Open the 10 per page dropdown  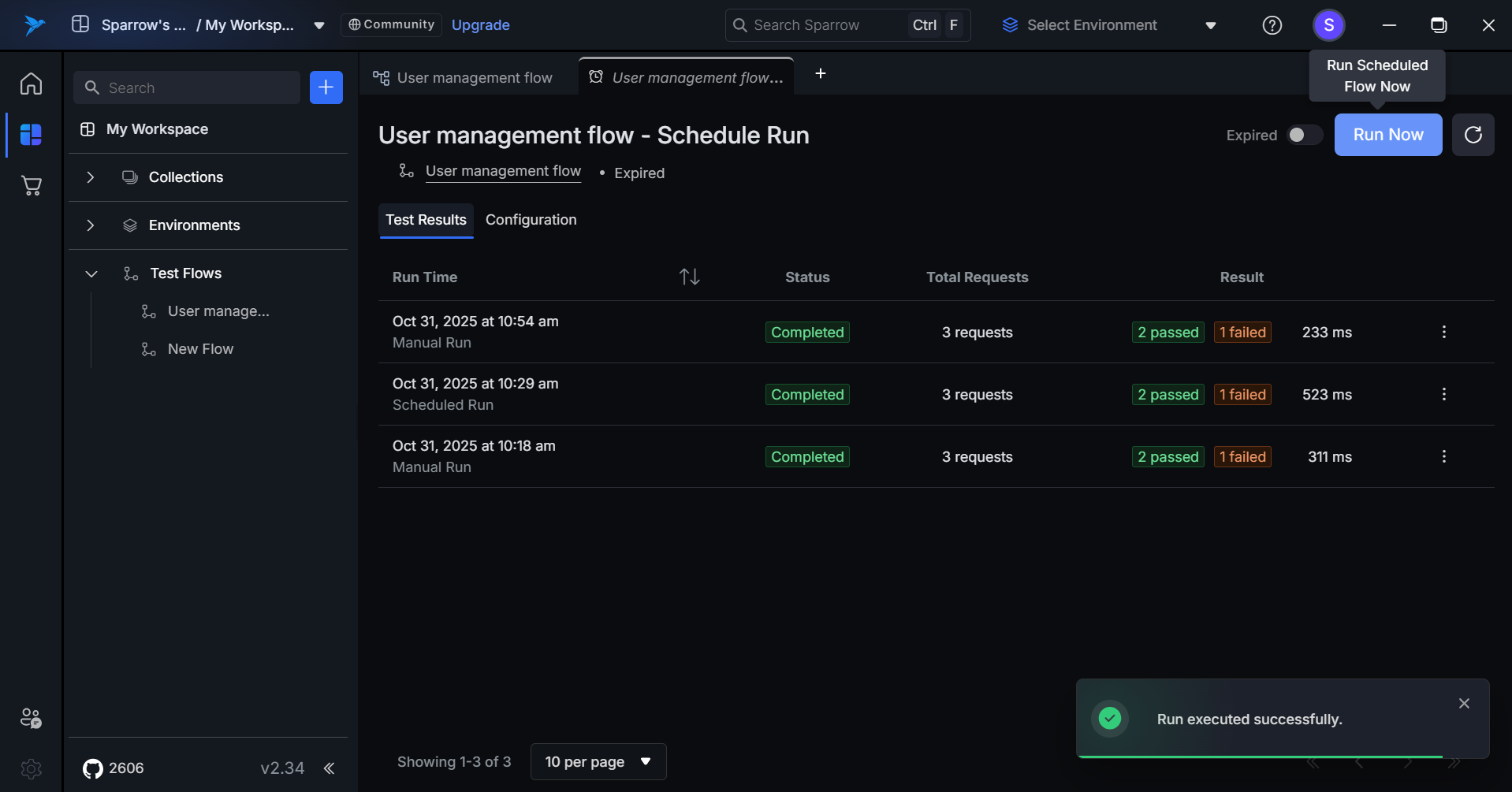coord(598,762)
